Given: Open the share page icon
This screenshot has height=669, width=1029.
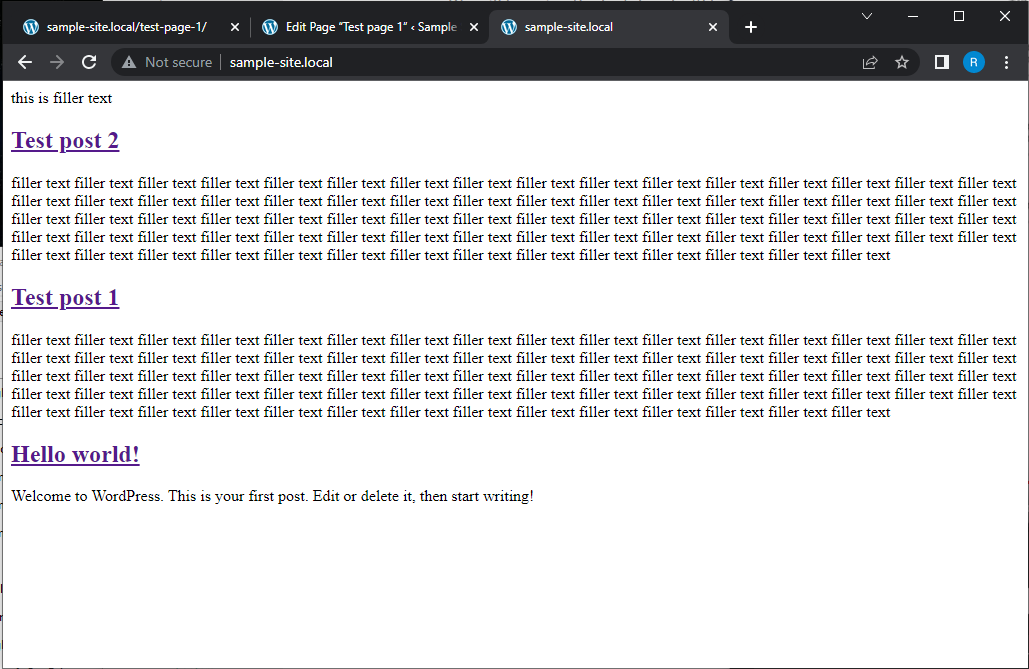Looking at the screenshot, I should [870, 62].
